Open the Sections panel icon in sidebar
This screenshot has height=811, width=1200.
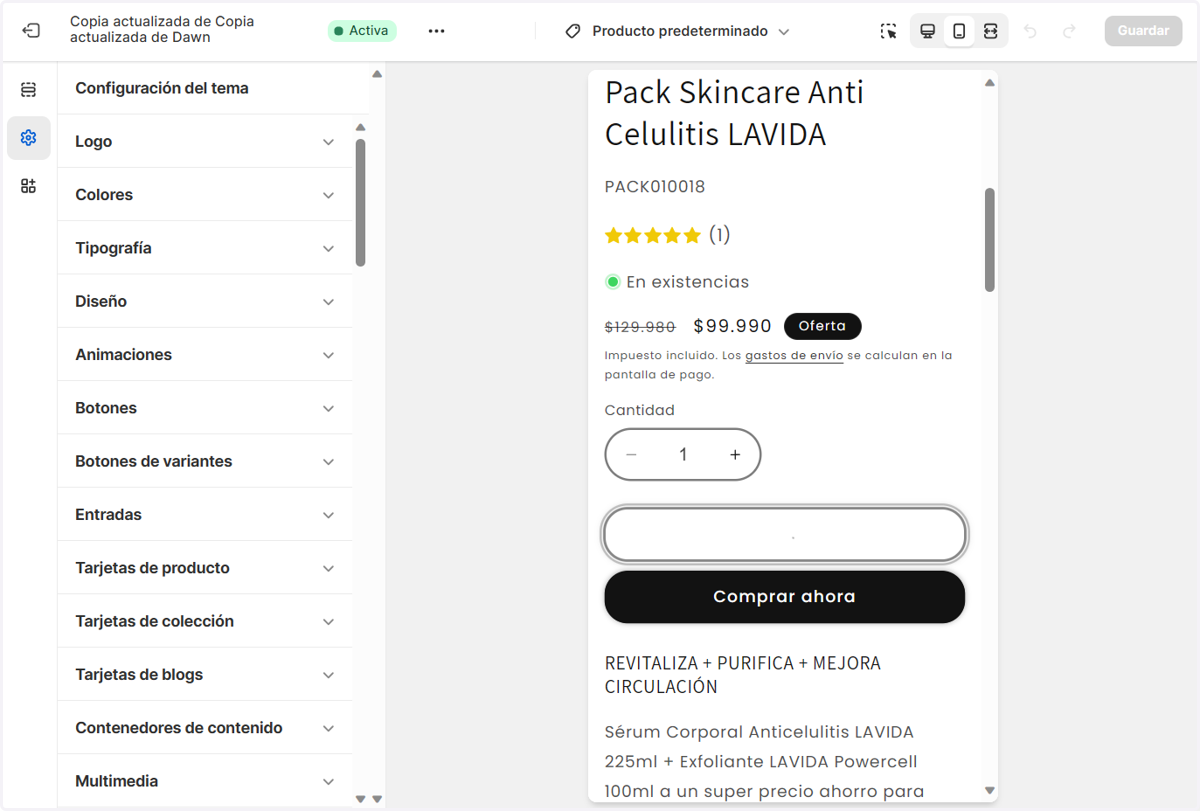pyautogui.click(x=28, y=90)
